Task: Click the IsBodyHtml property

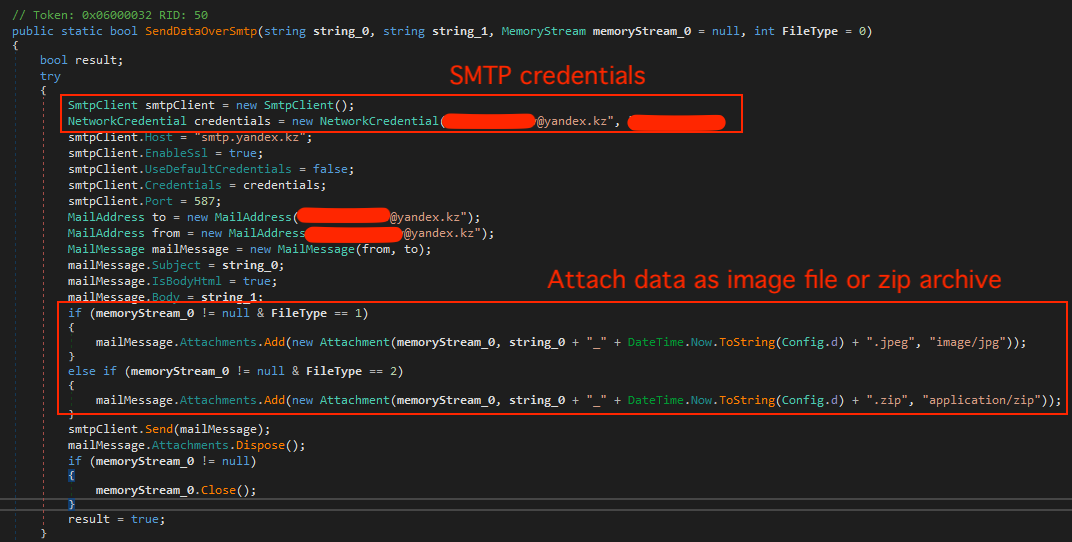Action: [x=187, y=281]
